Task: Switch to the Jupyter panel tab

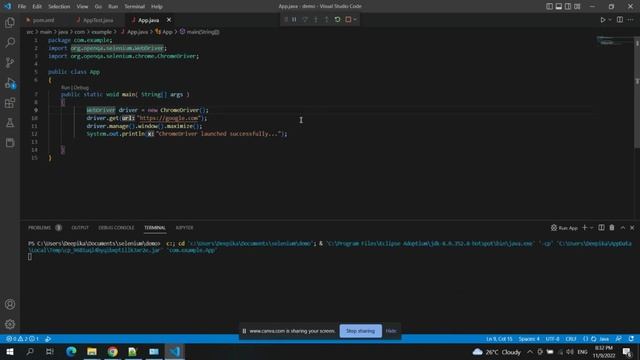Action: tap(184, 228)
